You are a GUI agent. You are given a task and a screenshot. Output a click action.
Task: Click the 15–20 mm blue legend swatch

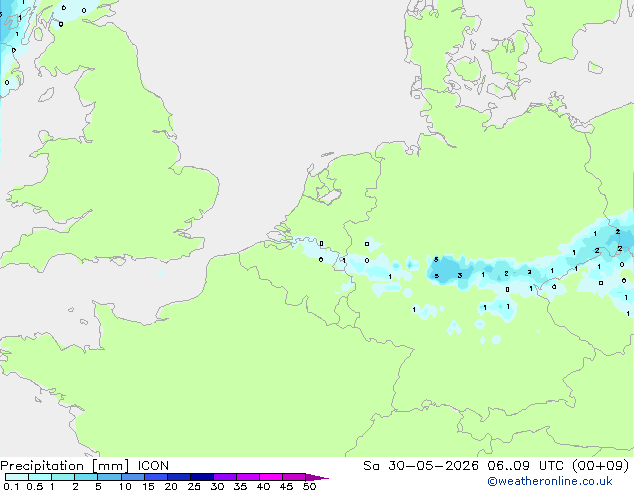pyautogui.click(x=156, y=477)
